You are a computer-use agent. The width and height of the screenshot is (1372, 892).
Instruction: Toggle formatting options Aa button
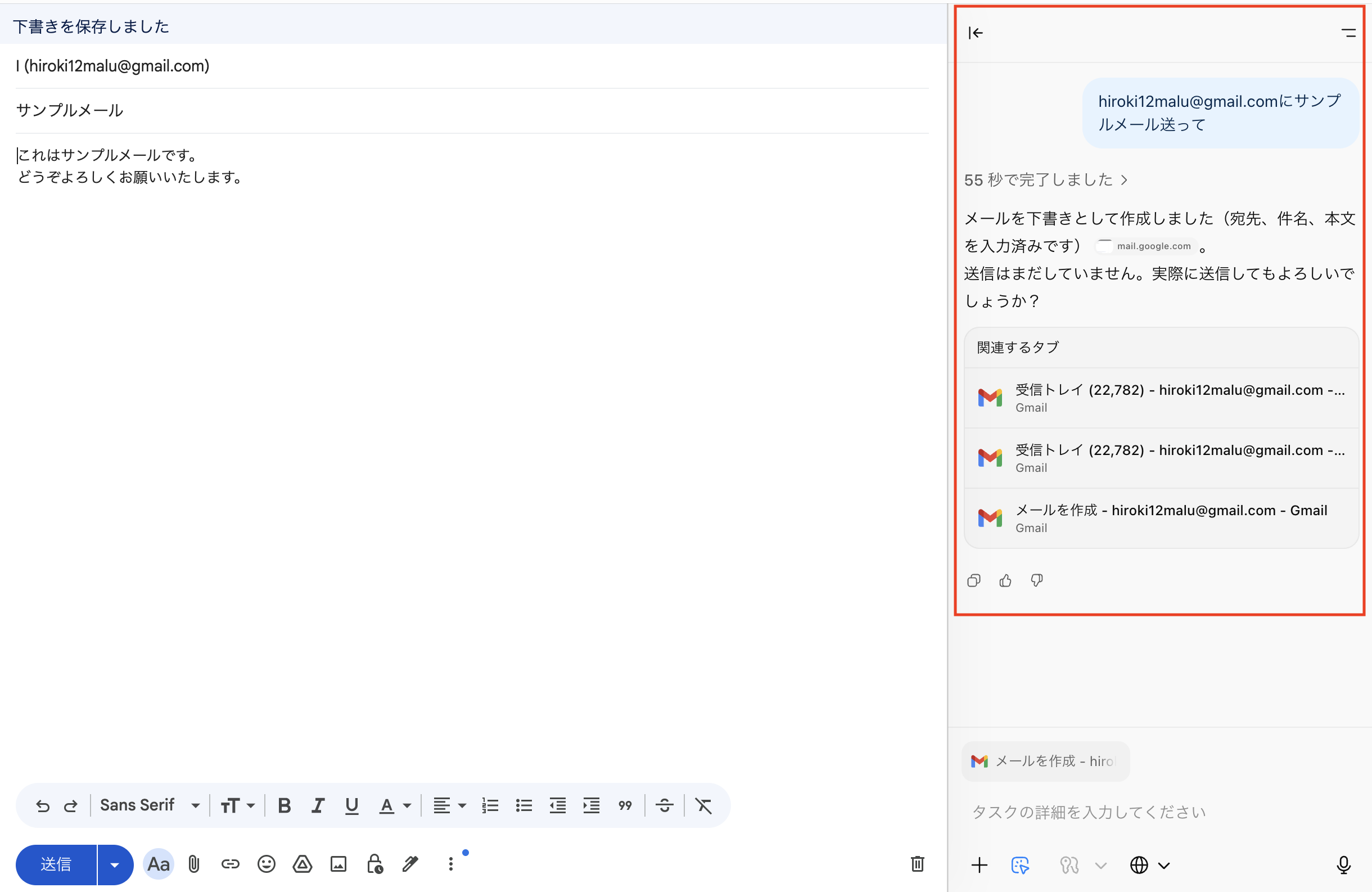point(159,864)
